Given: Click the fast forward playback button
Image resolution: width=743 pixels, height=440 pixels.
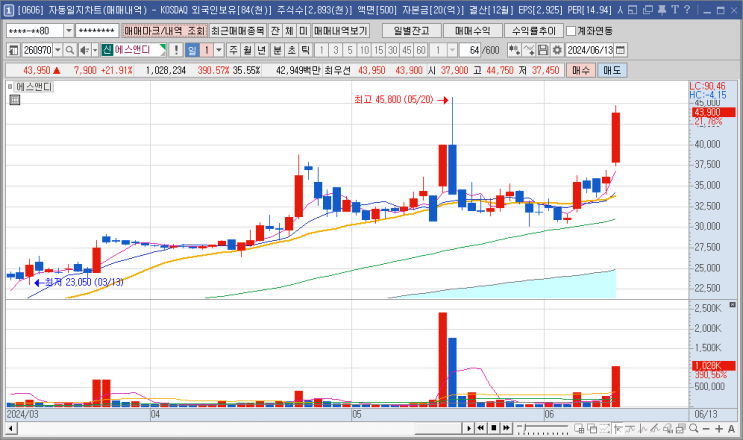Looking at the screenshot, I should (506, 428).
